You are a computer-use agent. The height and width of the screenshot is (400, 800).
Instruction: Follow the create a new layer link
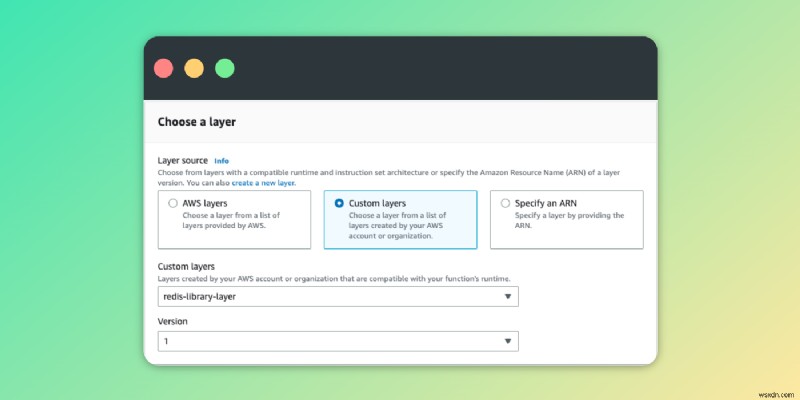[x=263, y=183]
